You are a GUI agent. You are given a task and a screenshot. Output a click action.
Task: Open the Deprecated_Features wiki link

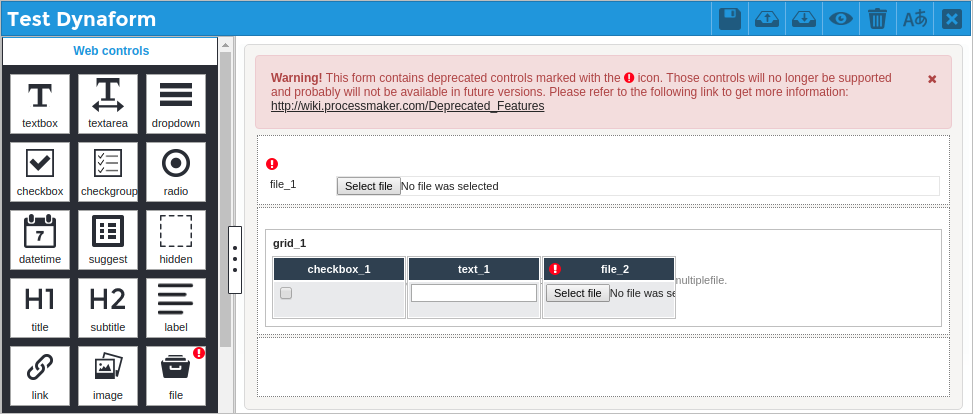pyautogui.click(x=407, y=106)
